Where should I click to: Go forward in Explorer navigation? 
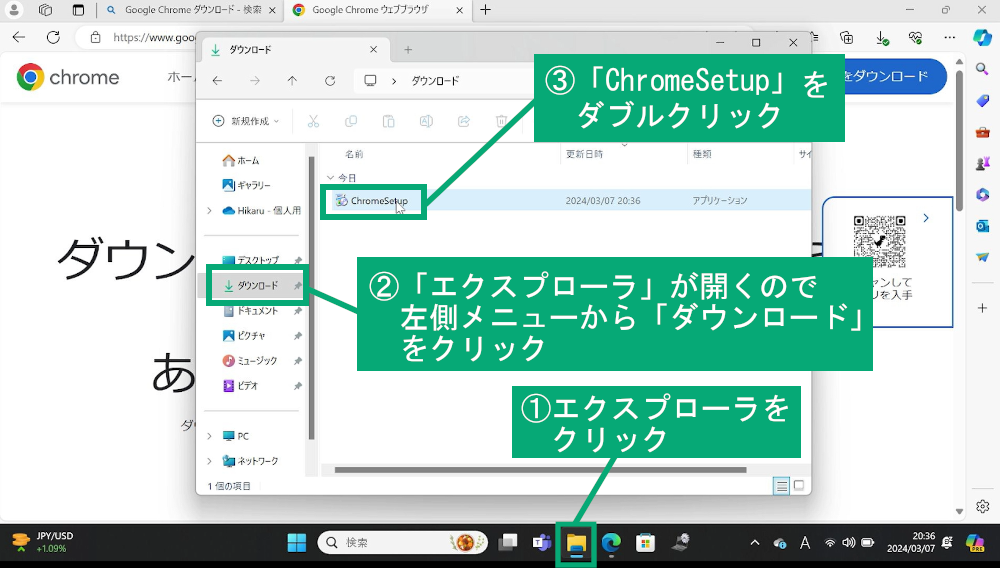click(x=255, y=81)
